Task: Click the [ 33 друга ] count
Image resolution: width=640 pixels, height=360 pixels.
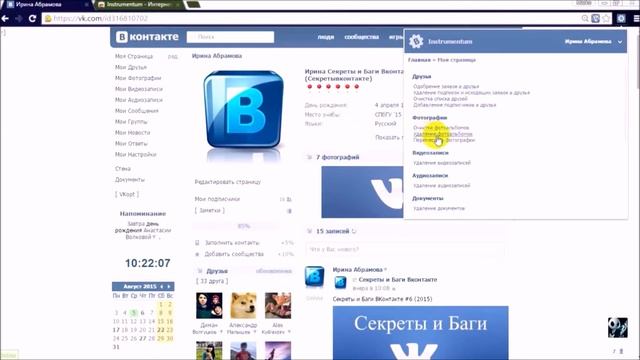Action: 212,281
